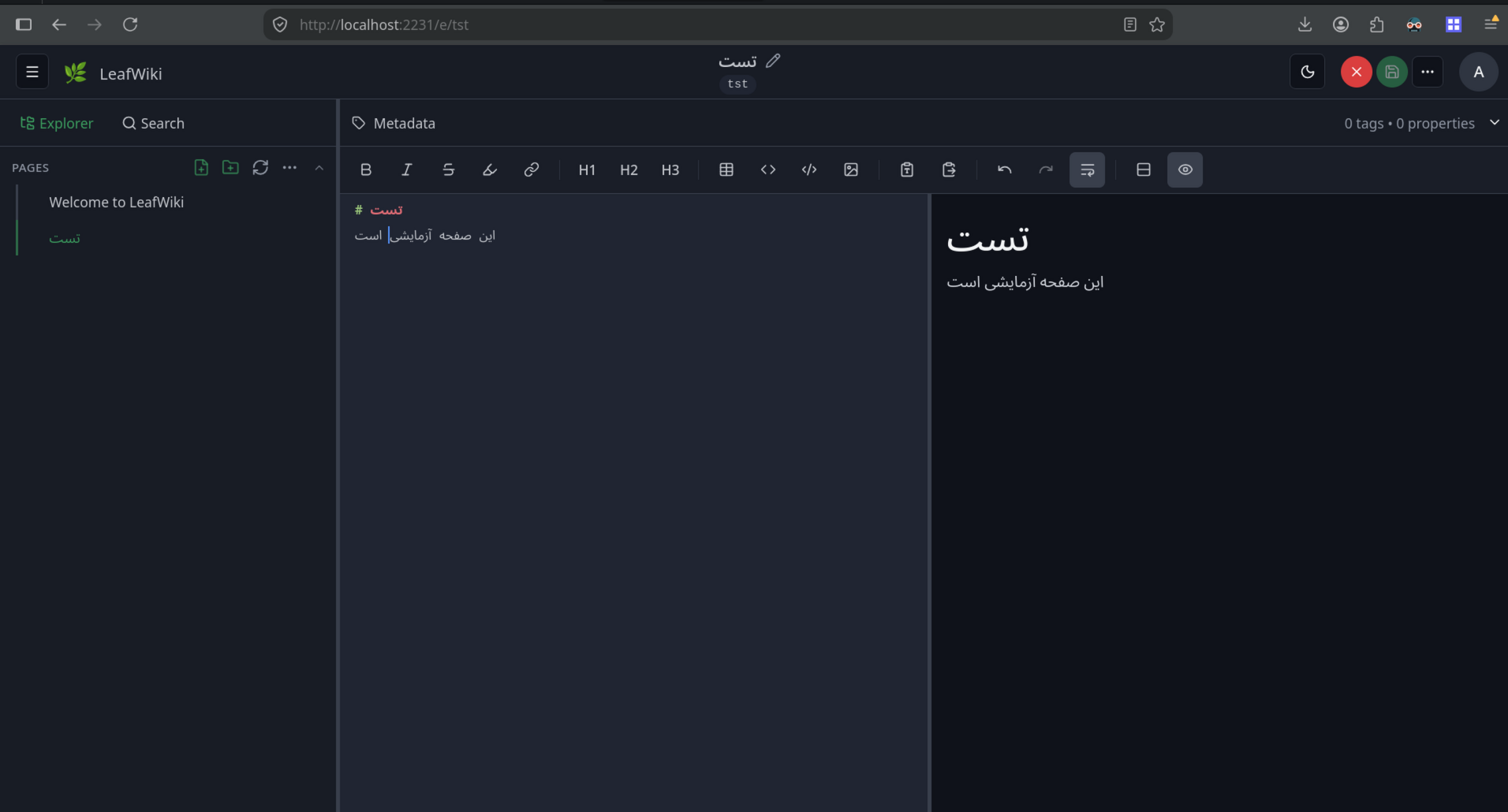Undo the last edit

tap(1004, 169)
